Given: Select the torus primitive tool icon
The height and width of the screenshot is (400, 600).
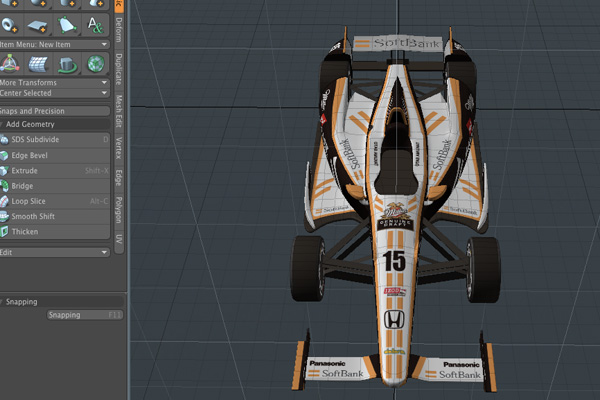Looking at the screenshot, I should pyautogui.click(x=9, y=25).
